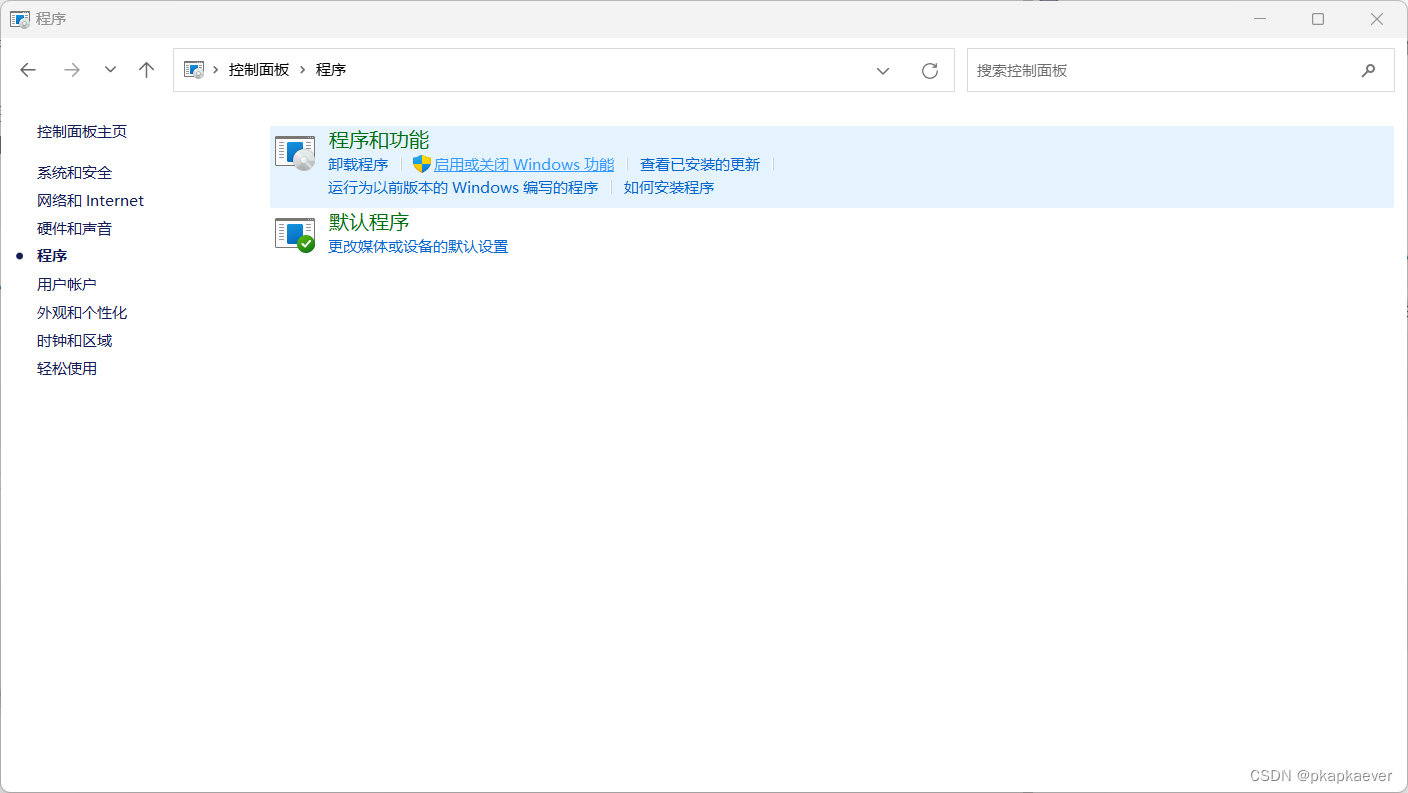Click inside the 搜索控制面板 search field
Image resolution: width=1408 pixels, height=793 pixels.
point(1100,70)
